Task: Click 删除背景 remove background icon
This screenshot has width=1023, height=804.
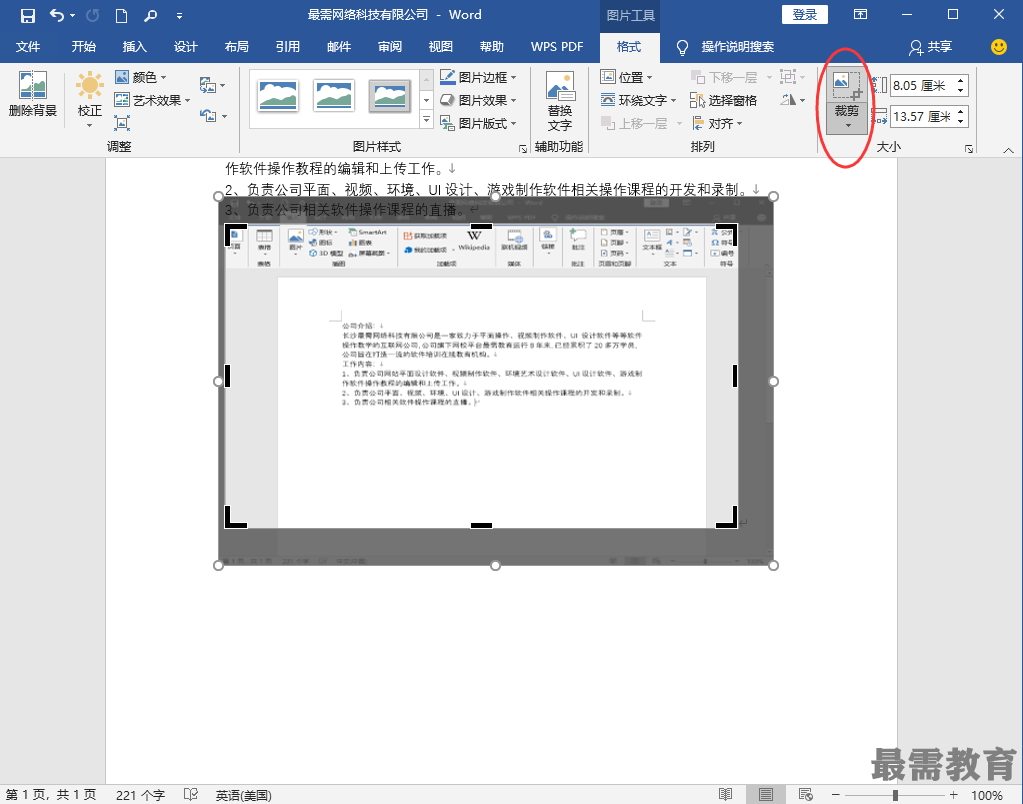Action: click(x=33, y=94)
